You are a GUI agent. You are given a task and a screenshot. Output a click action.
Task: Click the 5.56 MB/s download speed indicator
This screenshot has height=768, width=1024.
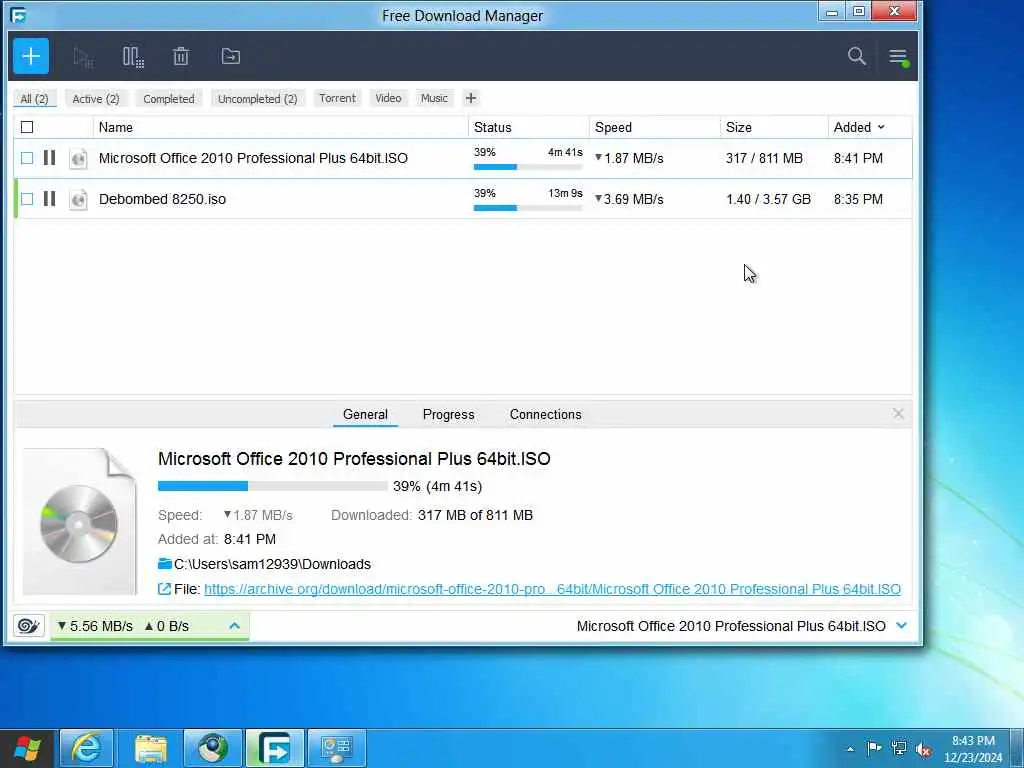[95, 626]
